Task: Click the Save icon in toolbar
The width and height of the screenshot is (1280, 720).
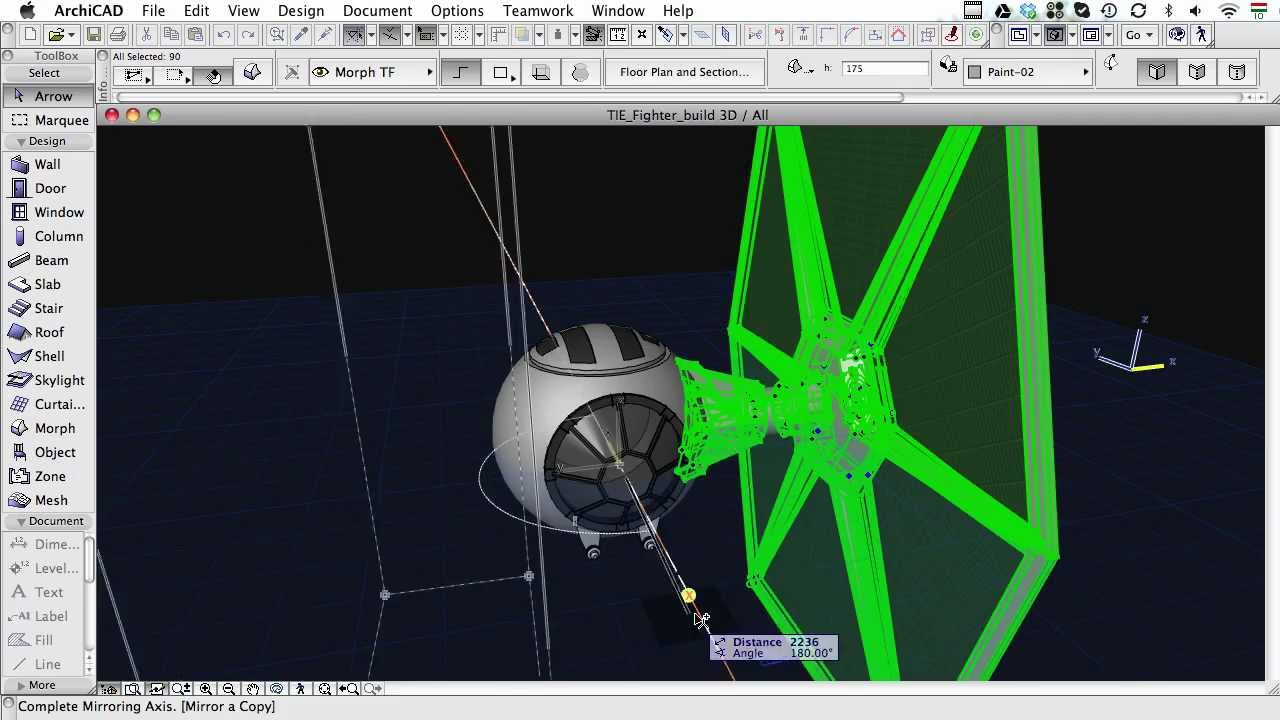Action: [93, 34]
